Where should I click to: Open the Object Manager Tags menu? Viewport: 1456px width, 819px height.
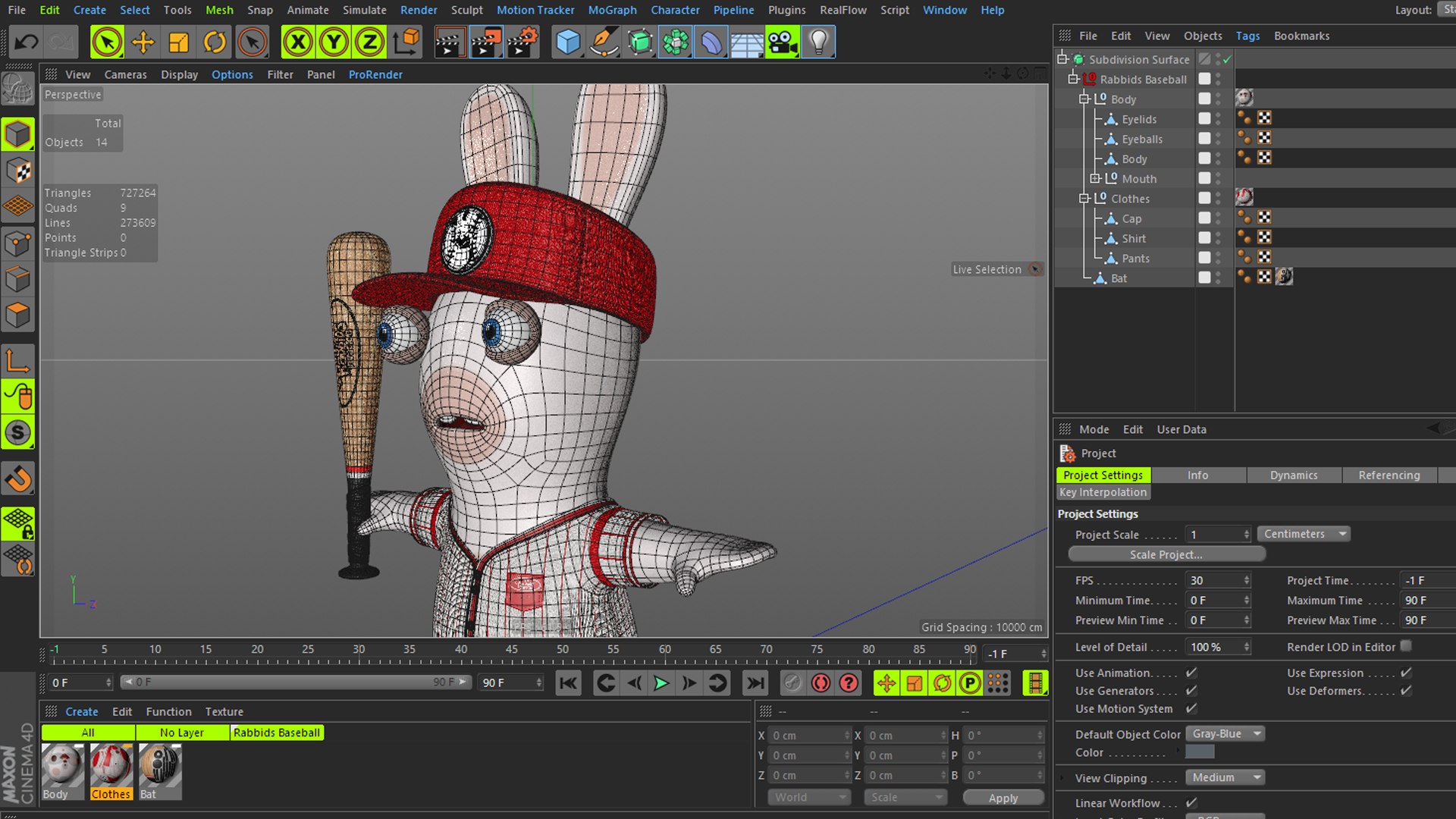1247,36
